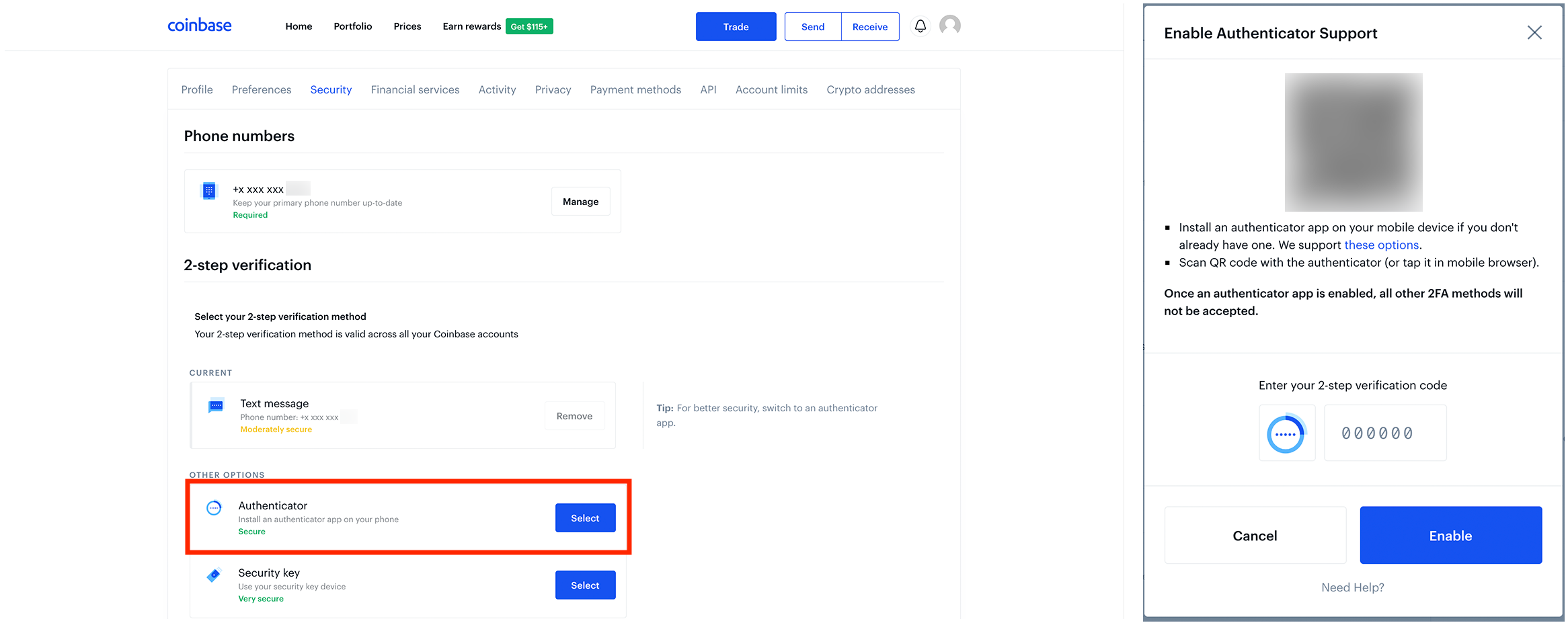Switch to the Preferences tab
This screenshot has width=1568, height=625.
coord(262,89)
